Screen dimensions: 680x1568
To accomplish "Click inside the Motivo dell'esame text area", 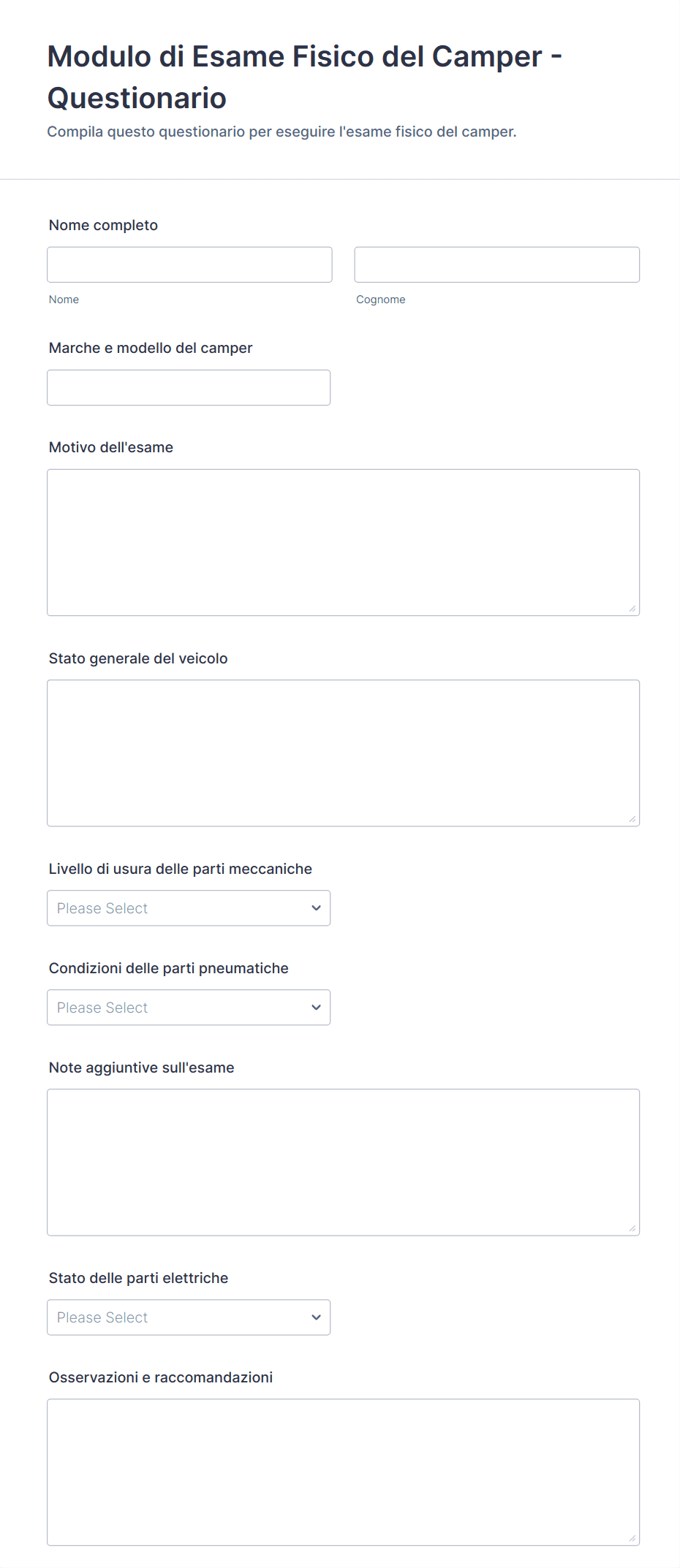I will point(343,542).
